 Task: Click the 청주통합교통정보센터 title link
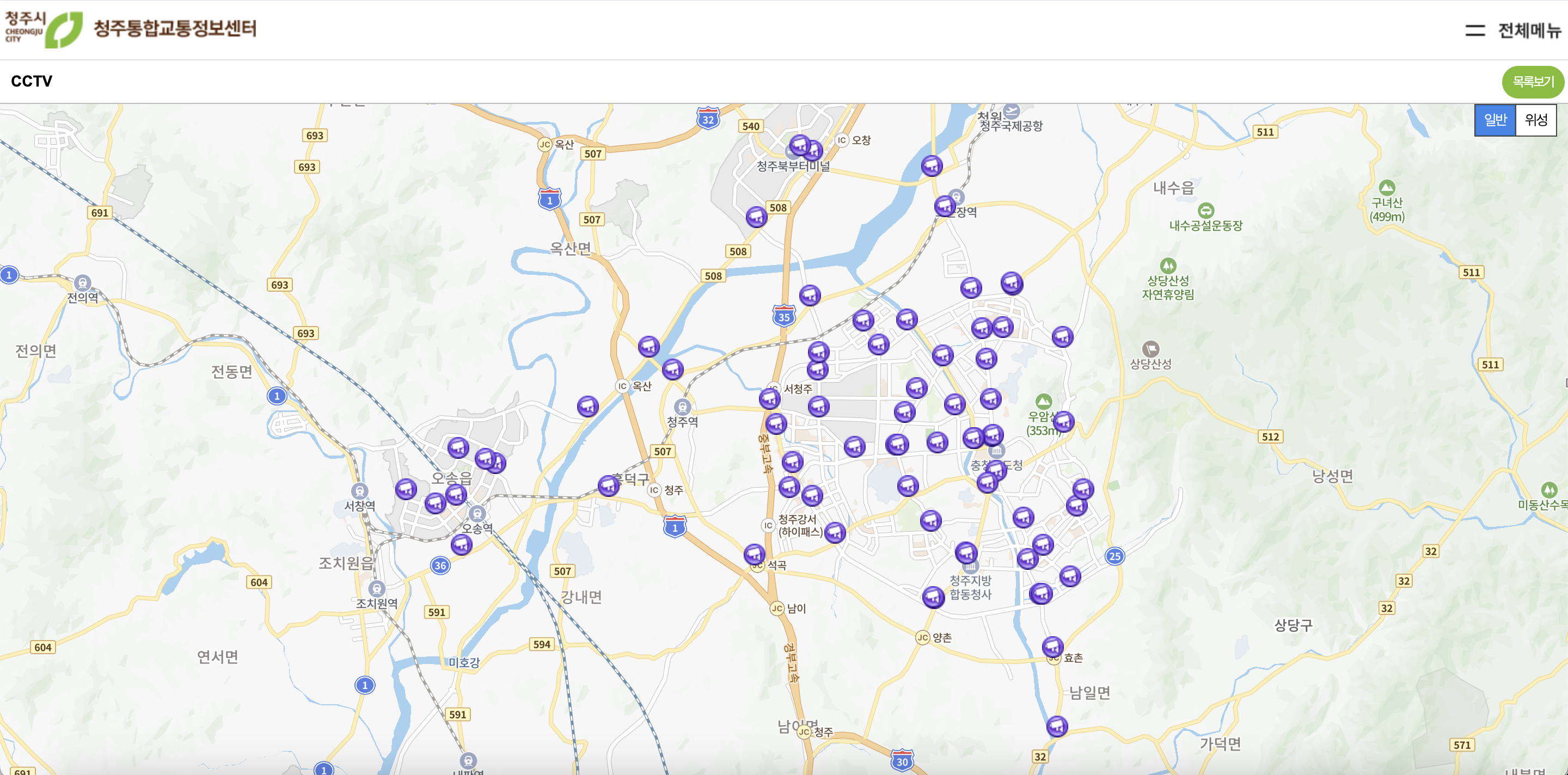pos(175,28)
